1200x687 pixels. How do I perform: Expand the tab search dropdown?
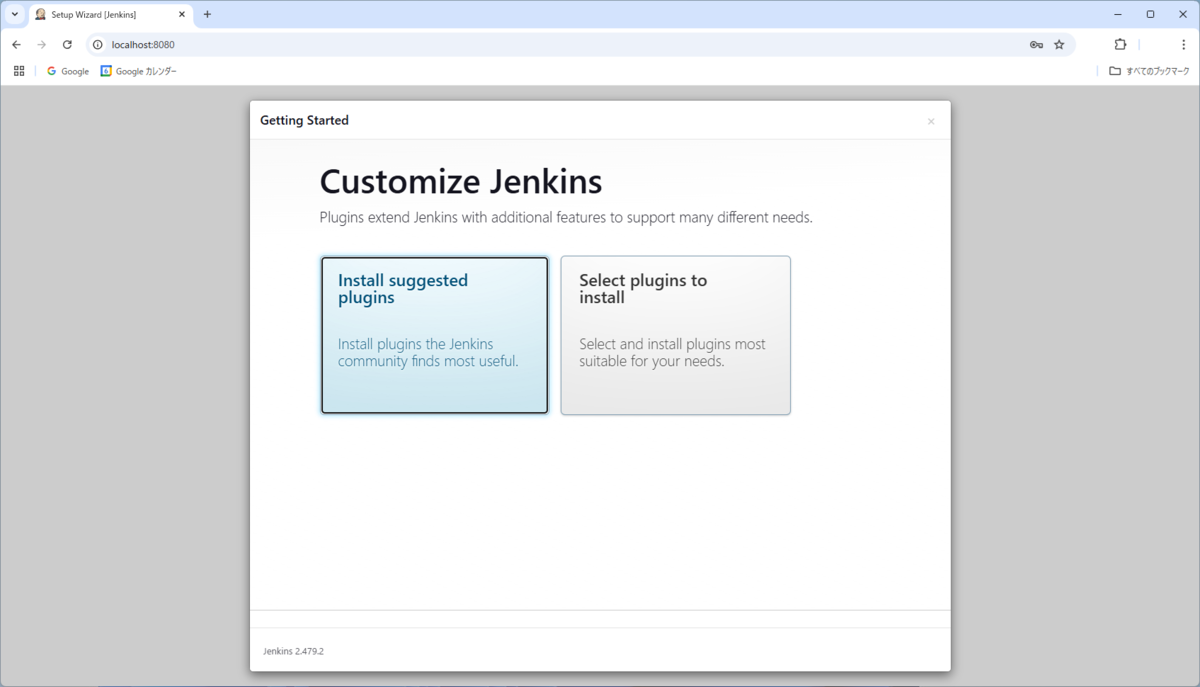[15, 15]
